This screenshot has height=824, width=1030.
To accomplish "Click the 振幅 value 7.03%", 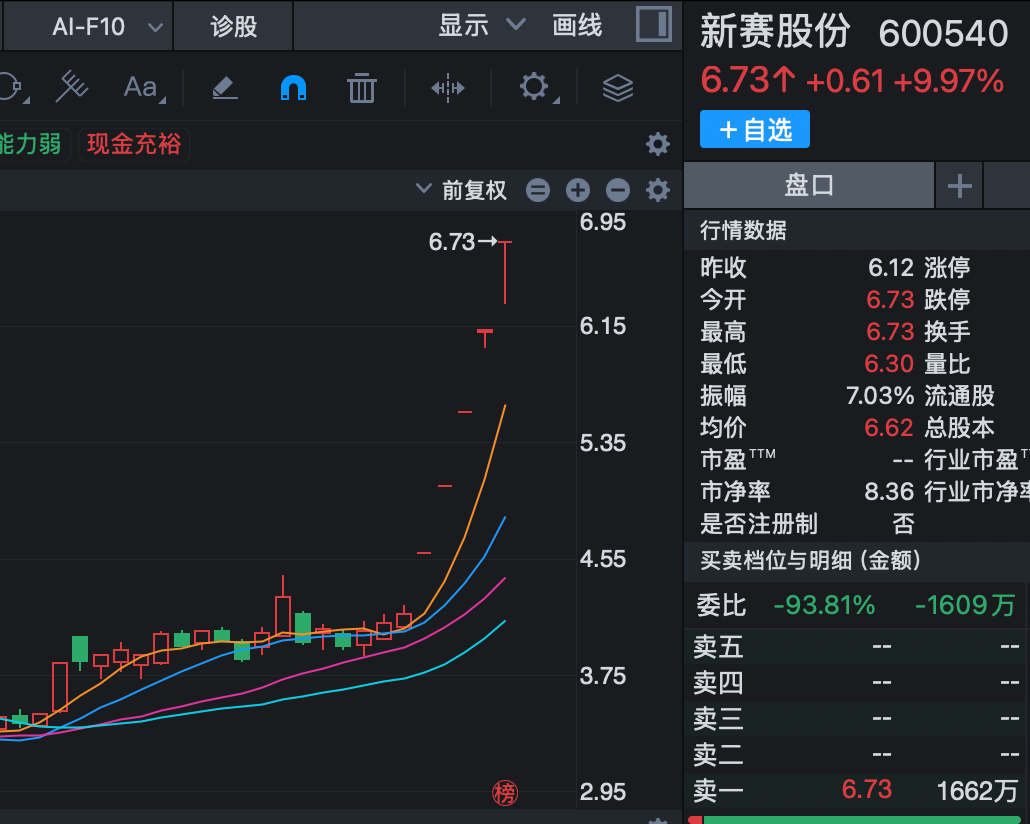I will point(880,396).
